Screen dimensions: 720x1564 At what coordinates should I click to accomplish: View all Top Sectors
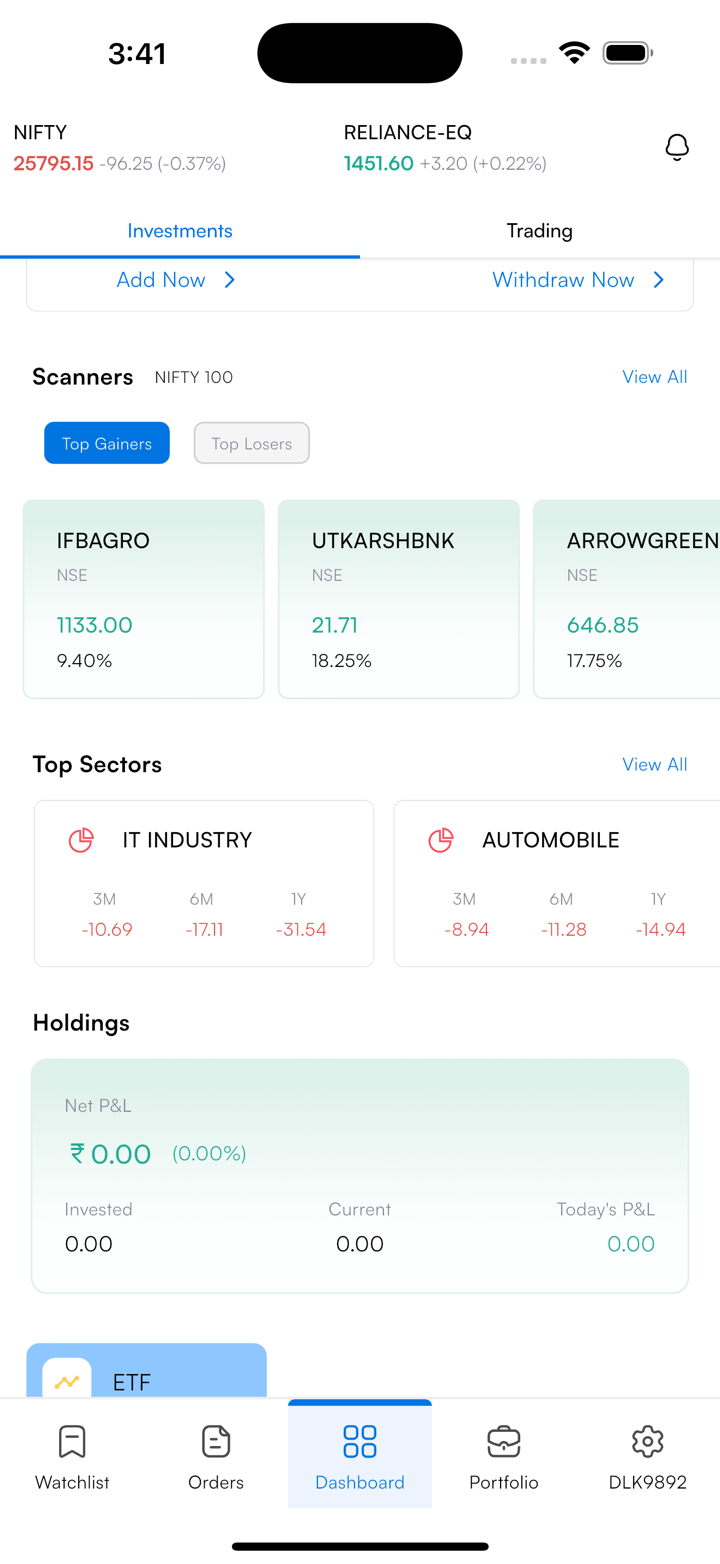(x=655, y=764)
